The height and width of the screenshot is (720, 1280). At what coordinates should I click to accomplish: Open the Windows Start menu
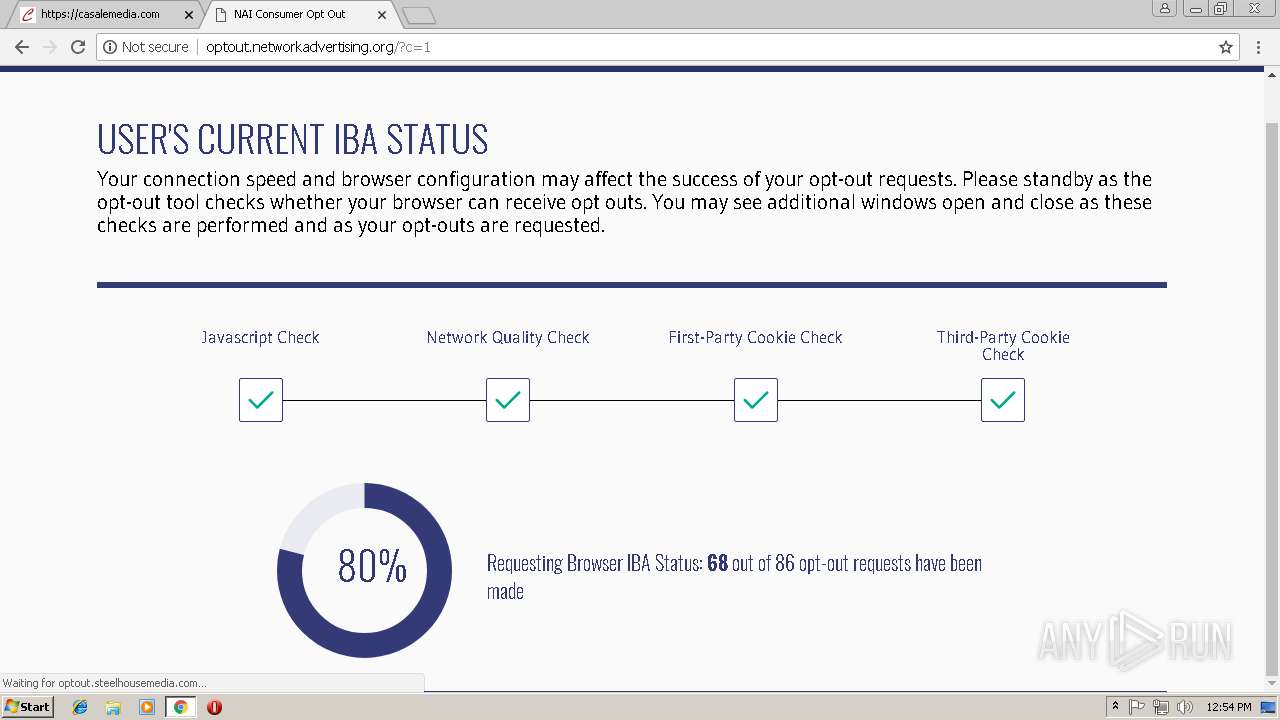tap(28, 706)
